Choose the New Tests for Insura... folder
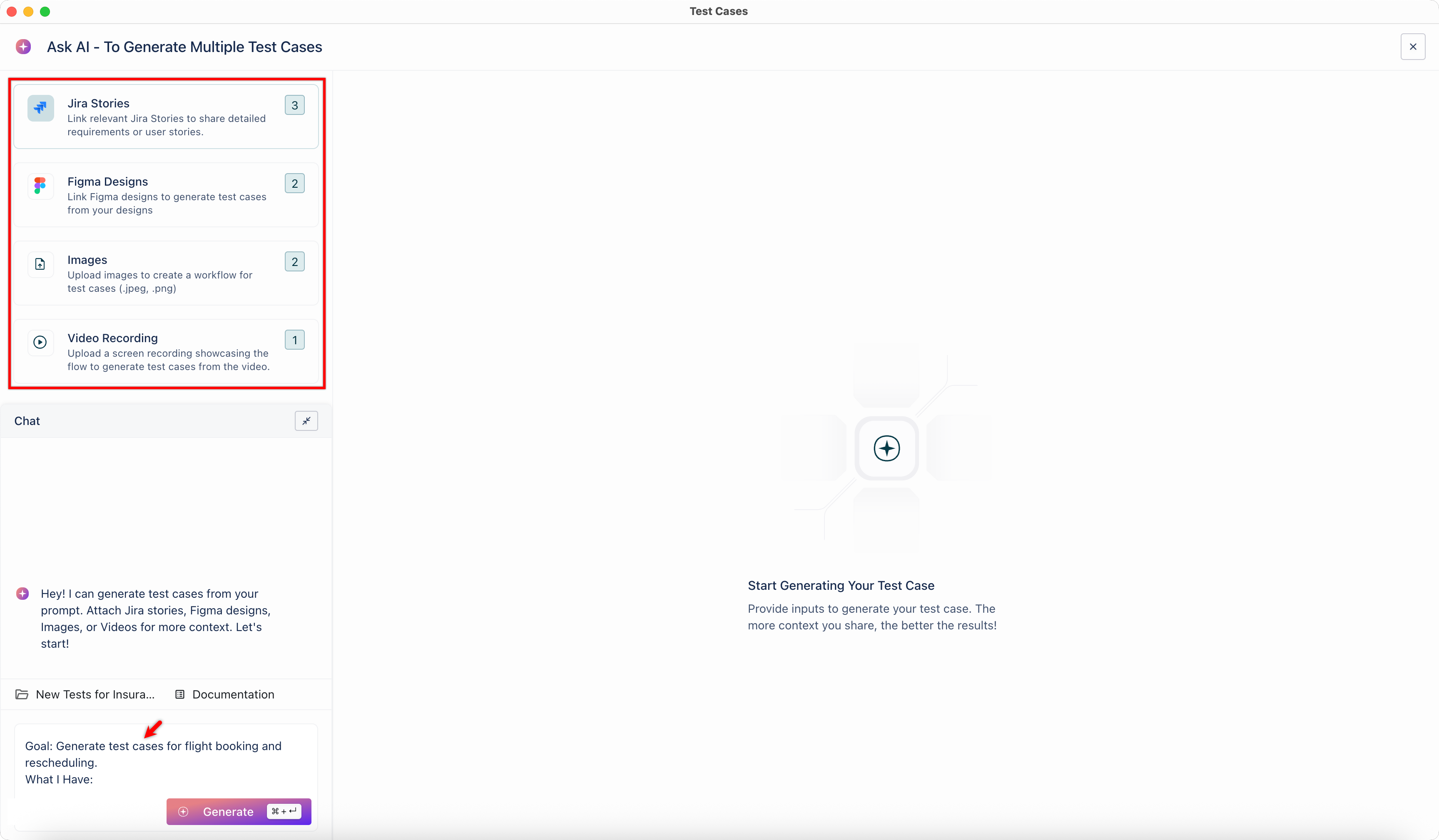This screenshot has width=1439, height=840. (94, 694)
